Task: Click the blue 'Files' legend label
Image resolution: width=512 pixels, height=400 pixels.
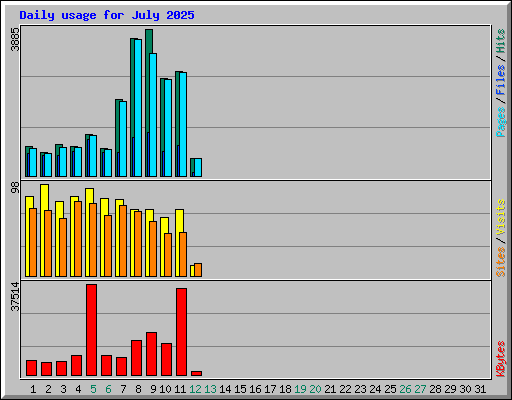Action: 501,79
